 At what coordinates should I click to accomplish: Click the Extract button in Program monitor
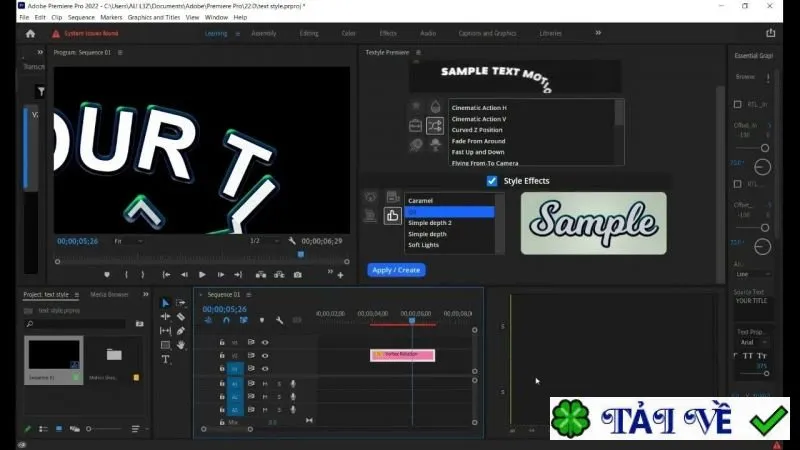pos(279,274)
